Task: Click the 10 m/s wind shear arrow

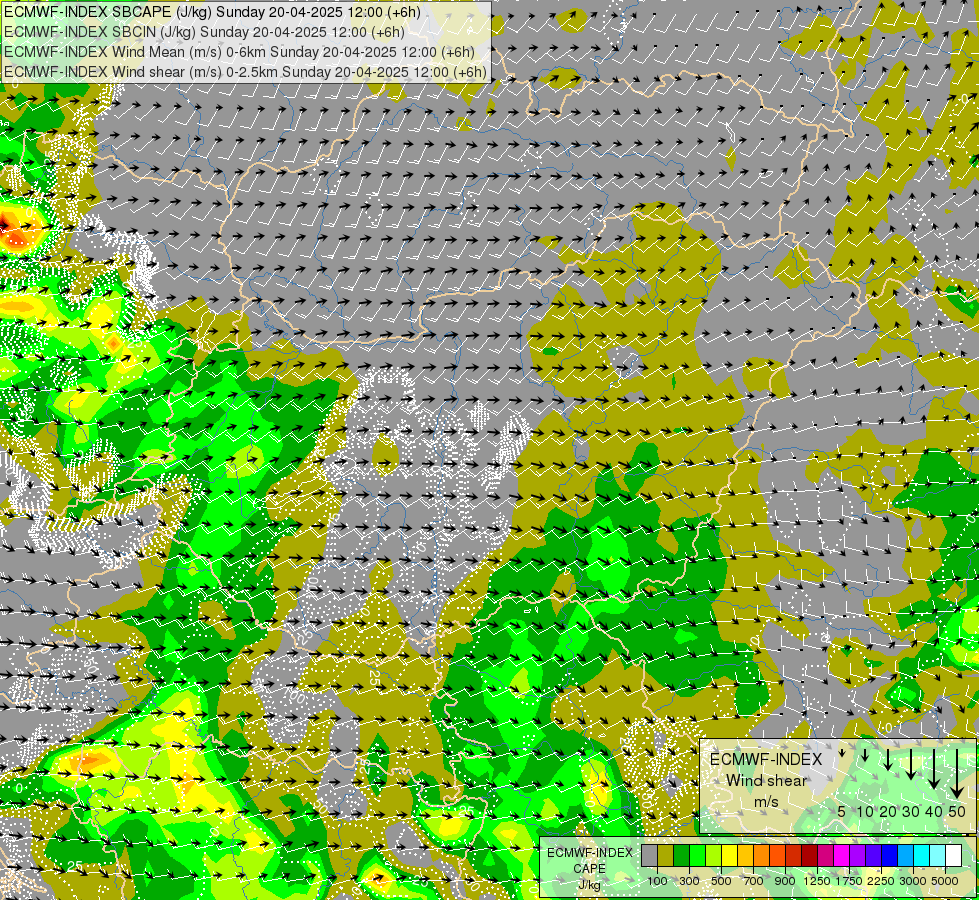Action: click(x=865, y=755)
